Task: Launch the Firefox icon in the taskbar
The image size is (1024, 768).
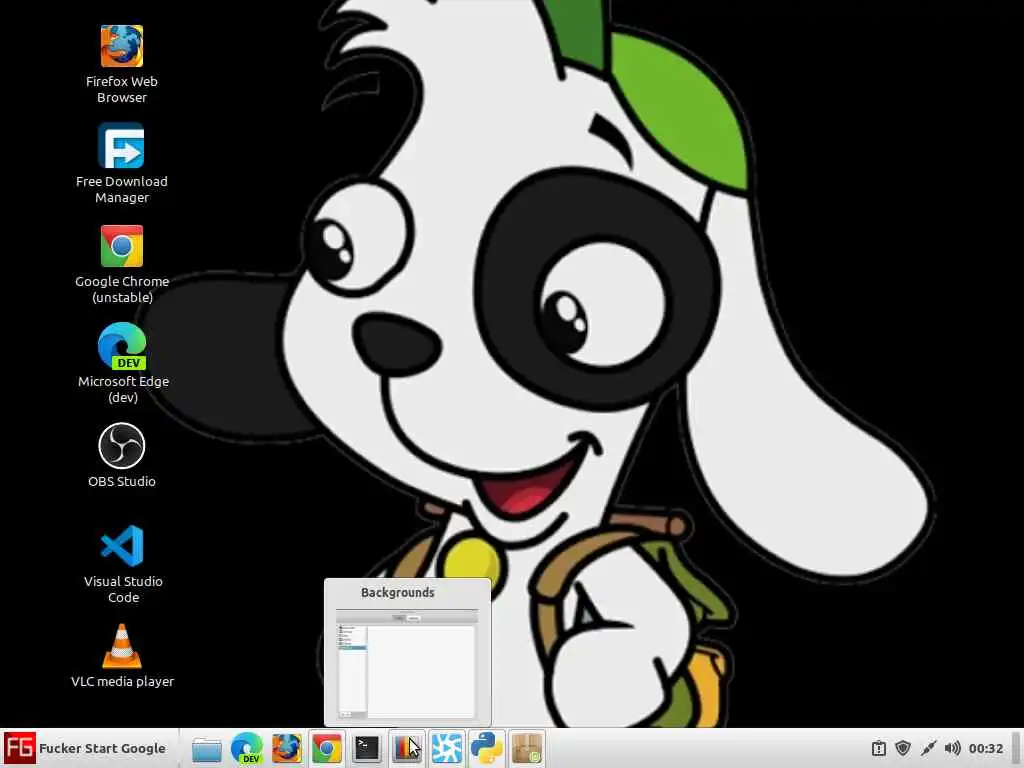Action: [x=287, y=748]
